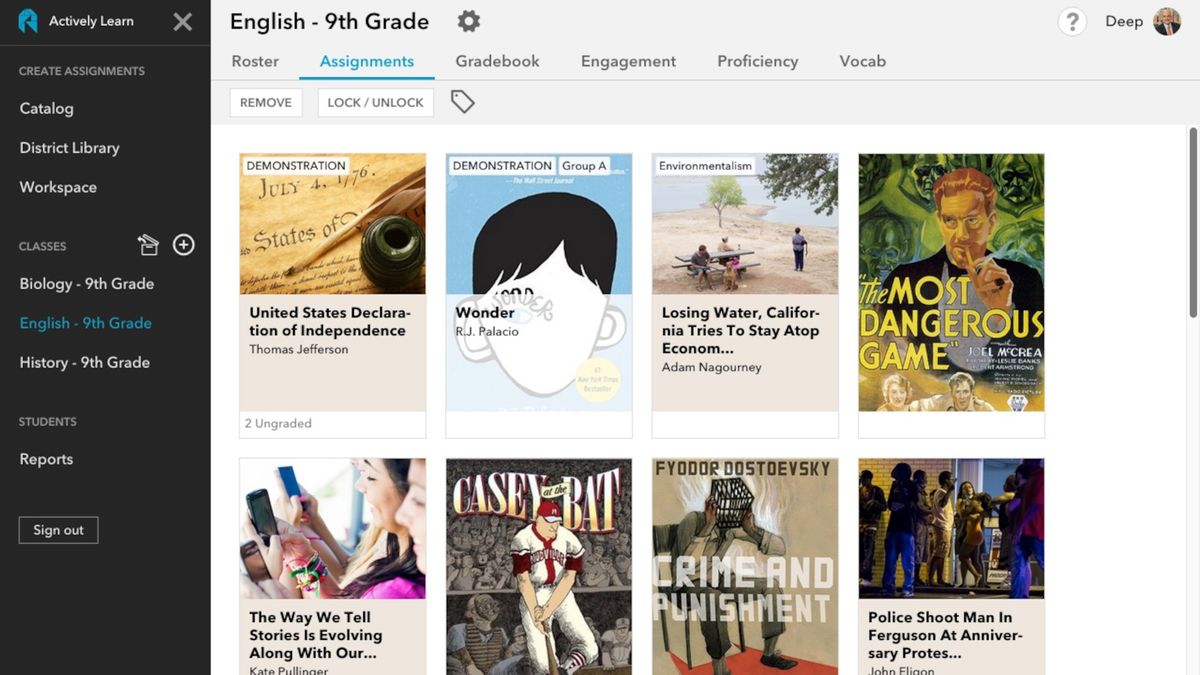
Task: Open the Roster tab
Action: pyautogui.click(x=254, y=61)
